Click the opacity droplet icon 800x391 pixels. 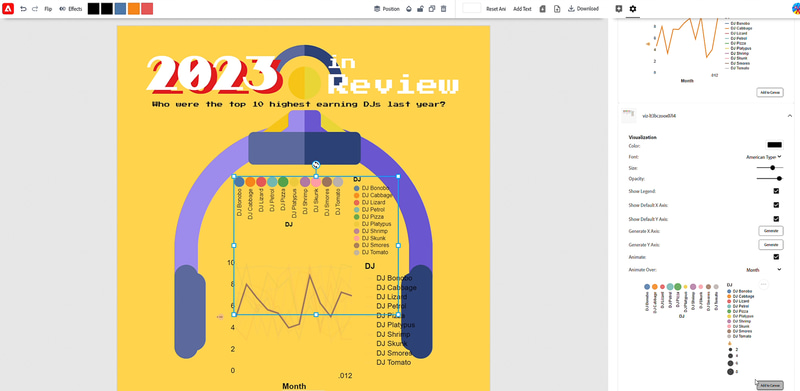point(409,9)
